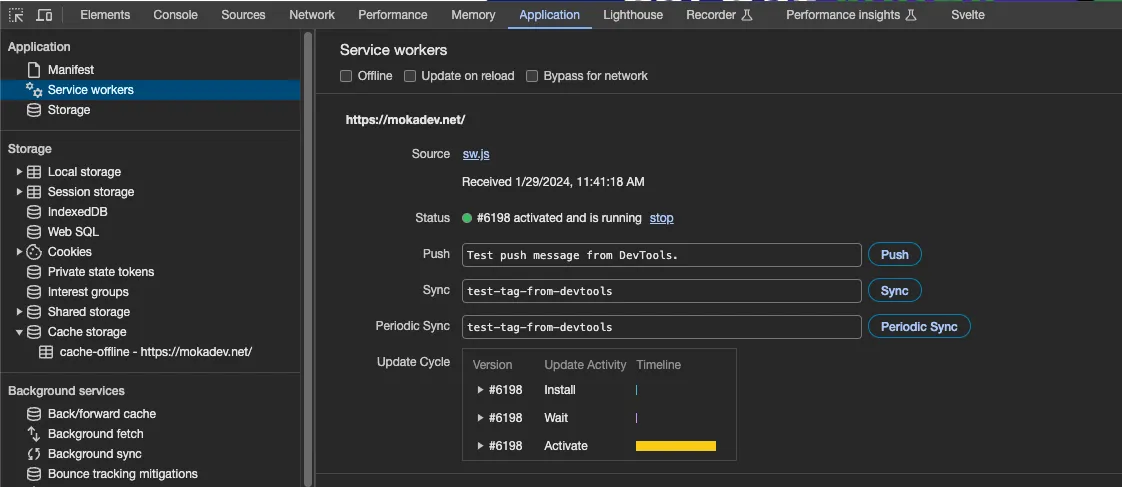Image resolution: width=1122 pixels, height=487 pixels.
Task: Enable the Offline checkbox
Action: [346, 76]
